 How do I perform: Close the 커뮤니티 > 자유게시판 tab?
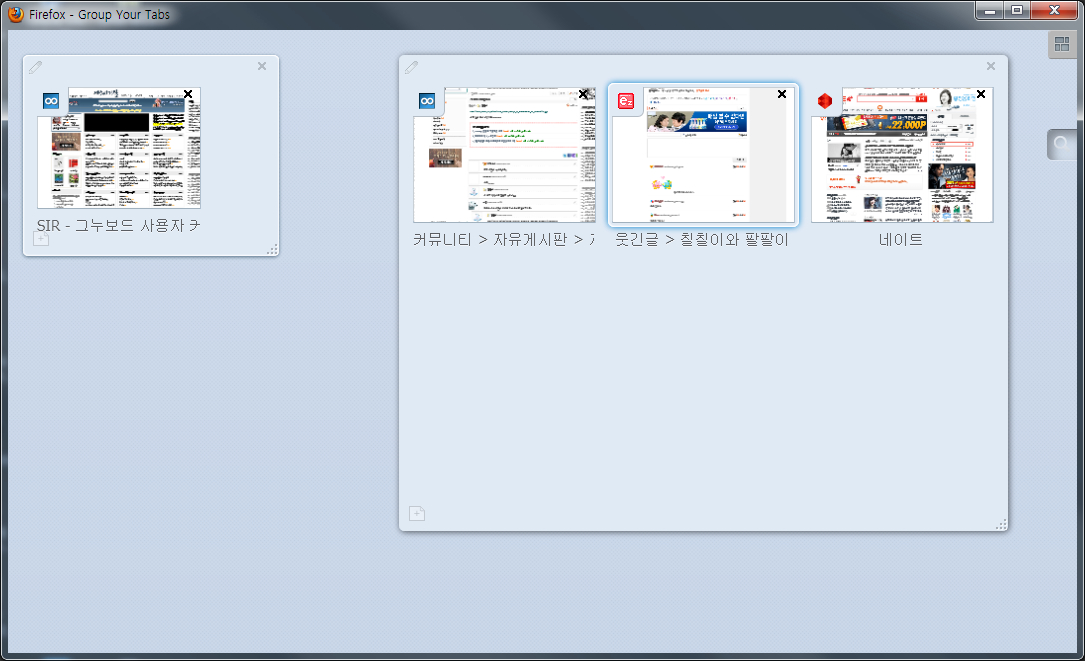pos(584,94)
